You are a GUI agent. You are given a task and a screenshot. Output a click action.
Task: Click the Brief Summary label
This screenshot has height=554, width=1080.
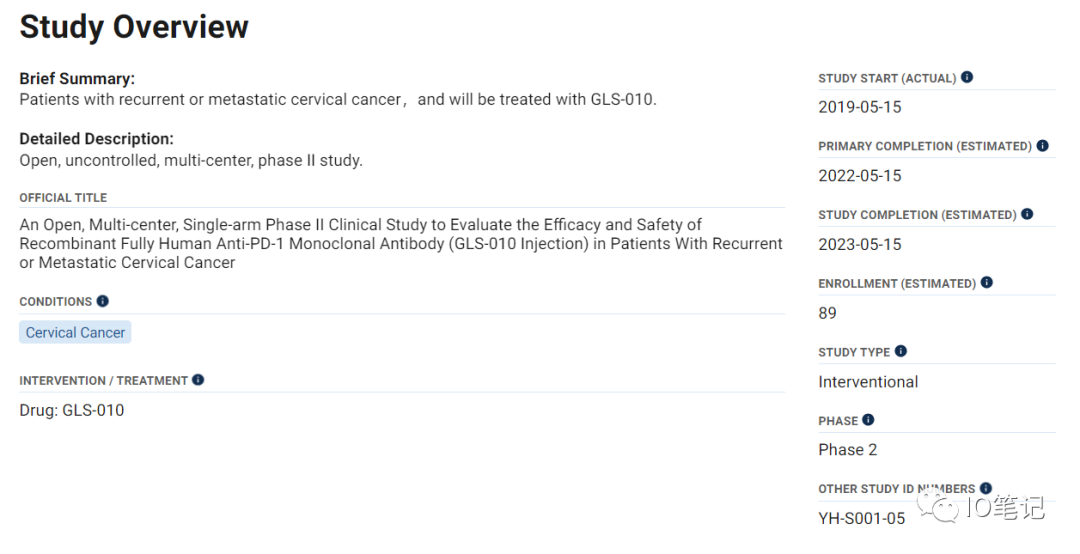click(77, 79)
